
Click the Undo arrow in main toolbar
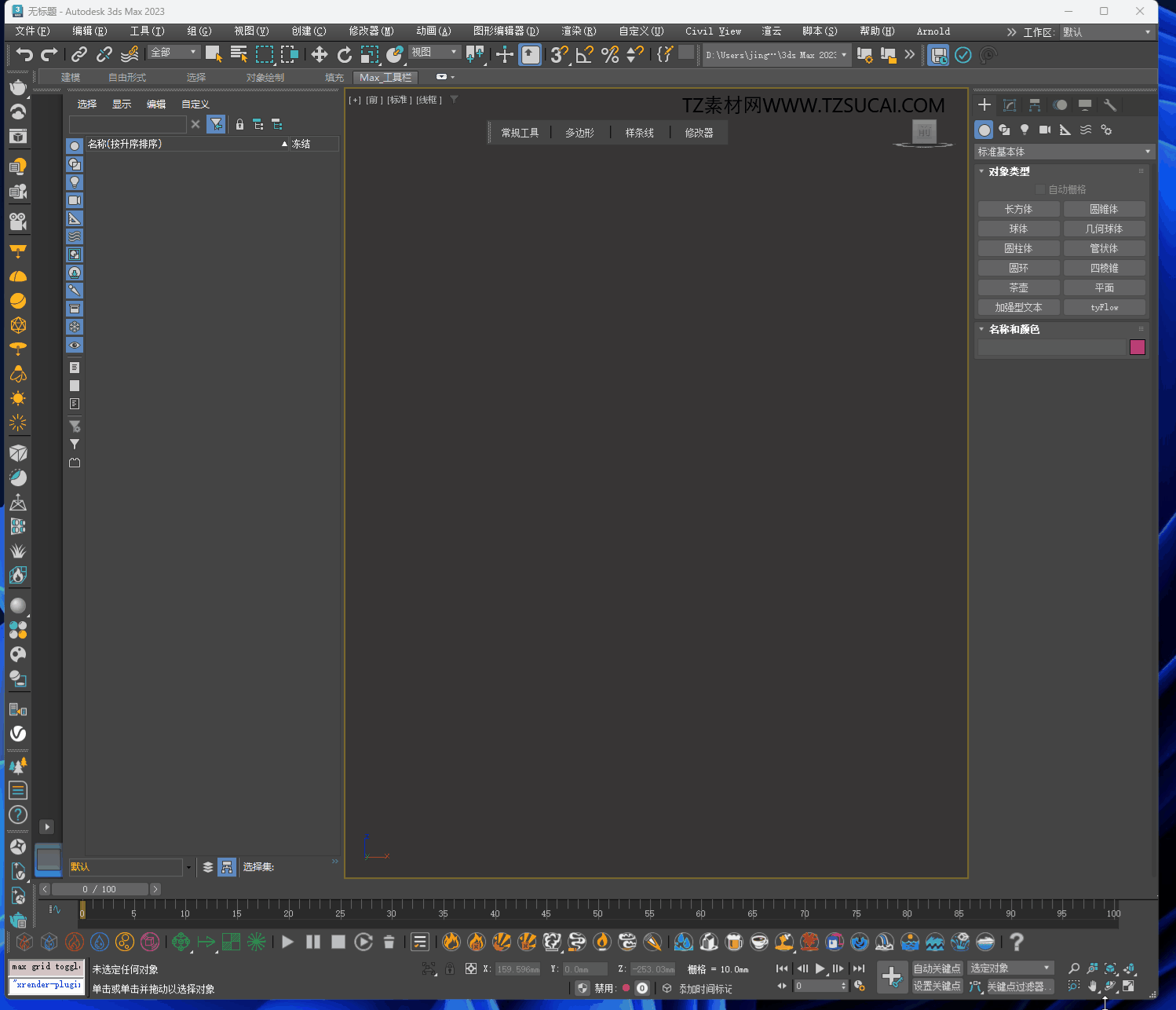click(x=24, y=54)
